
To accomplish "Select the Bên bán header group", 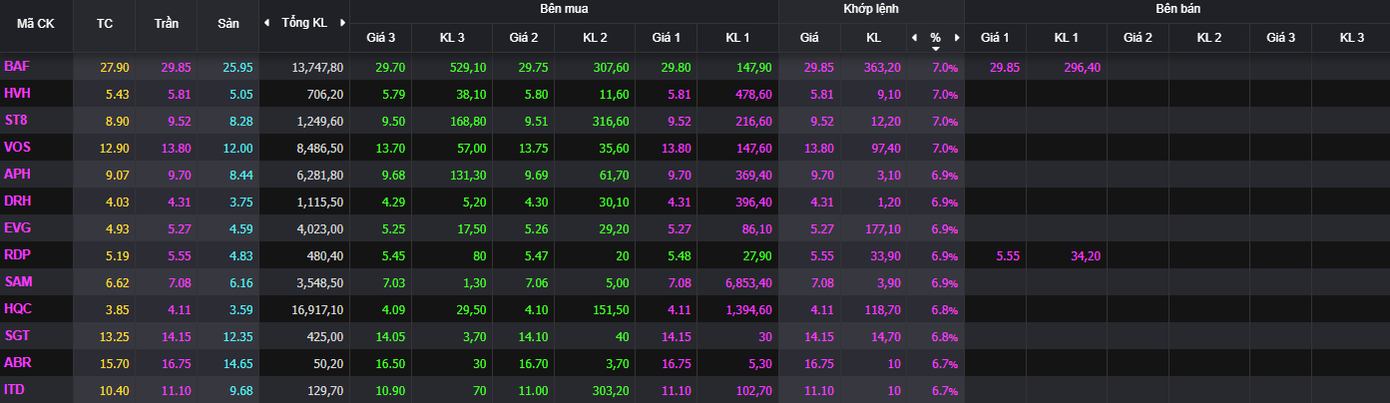I will click(x=1176, y=9).
